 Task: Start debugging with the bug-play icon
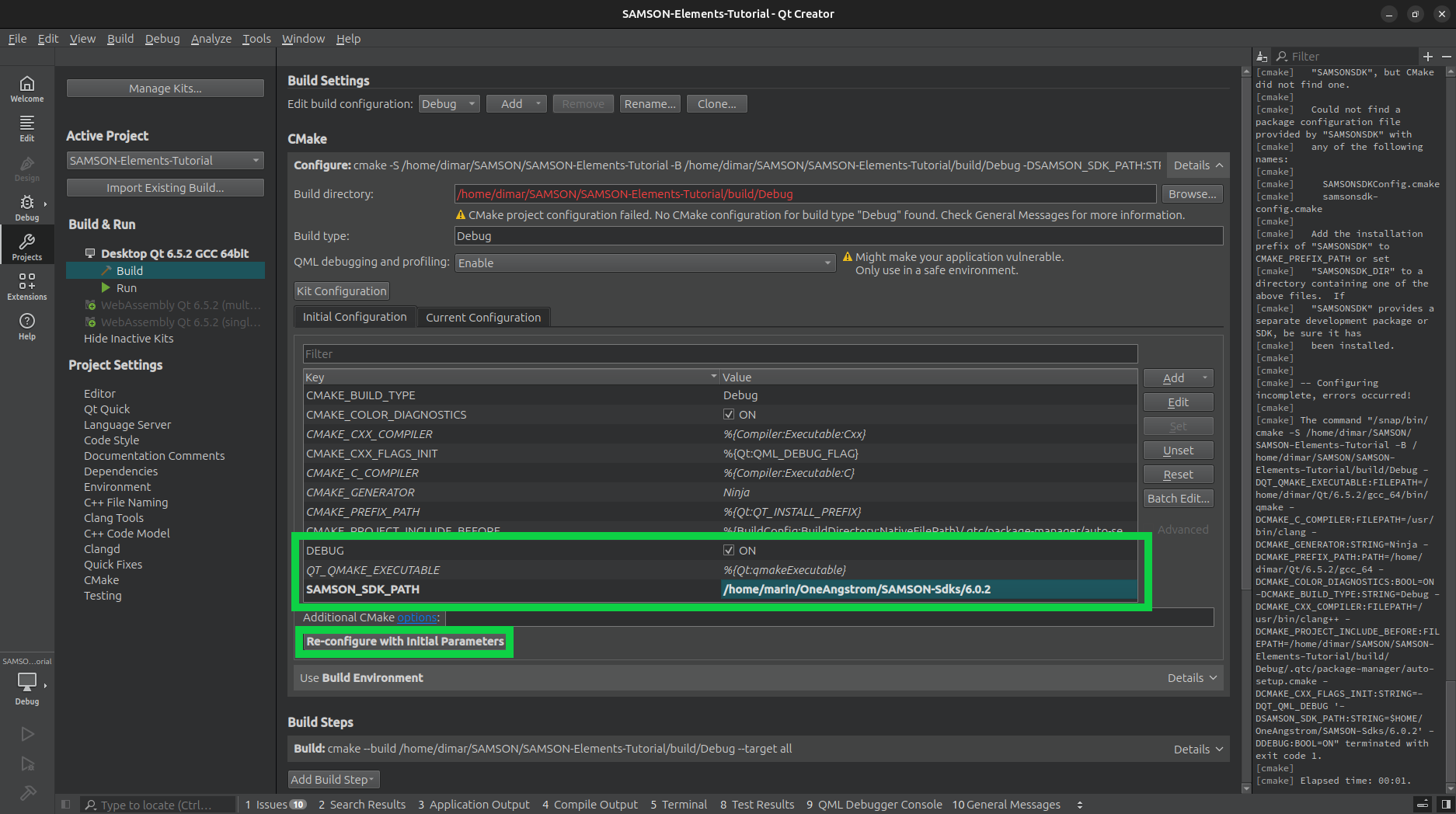27,764
